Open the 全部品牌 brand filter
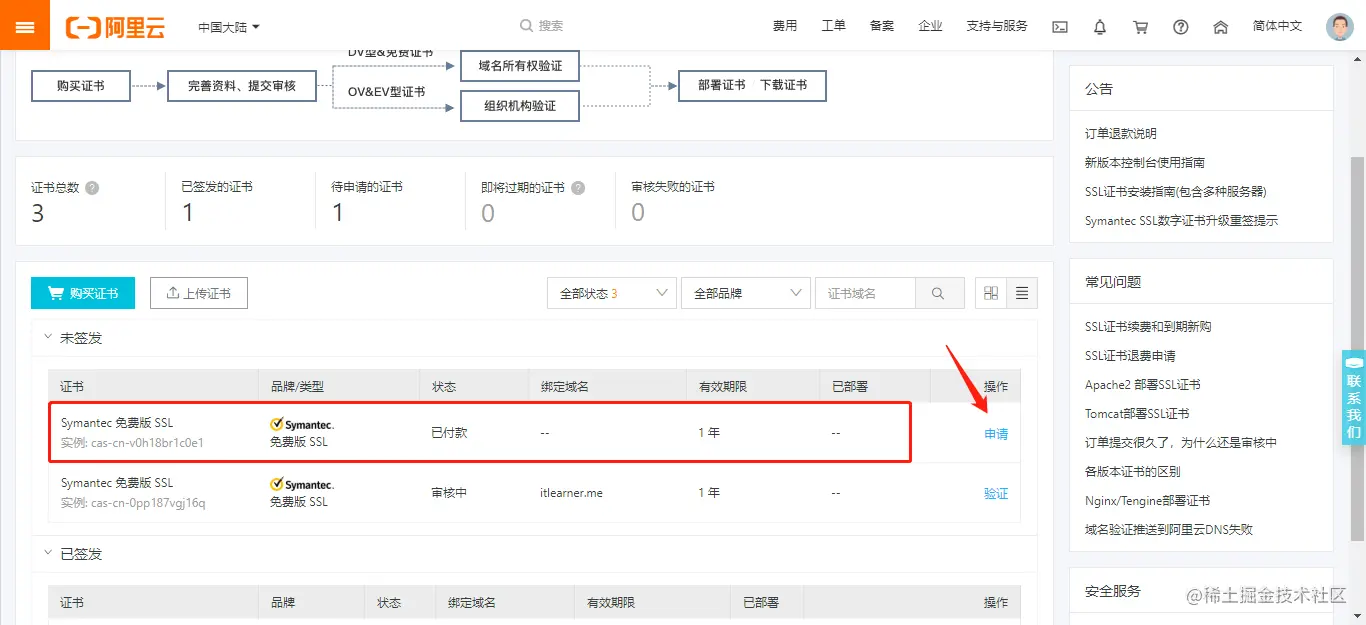This screenshot has width=1366, height=625. [x=745, y=293]
